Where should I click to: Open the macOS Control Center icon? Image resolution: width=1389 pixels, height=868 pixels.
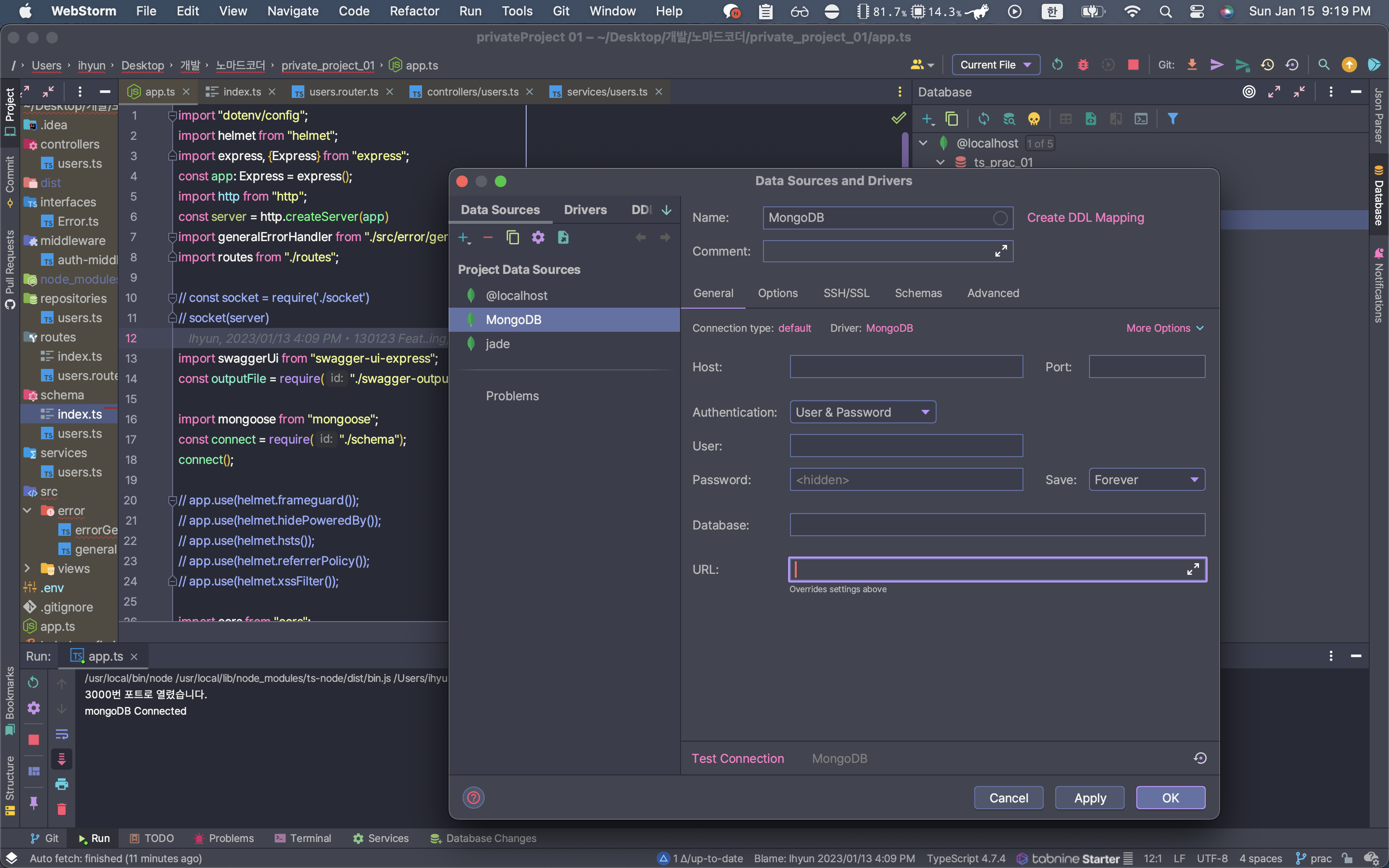click(x=1197, y=11)
